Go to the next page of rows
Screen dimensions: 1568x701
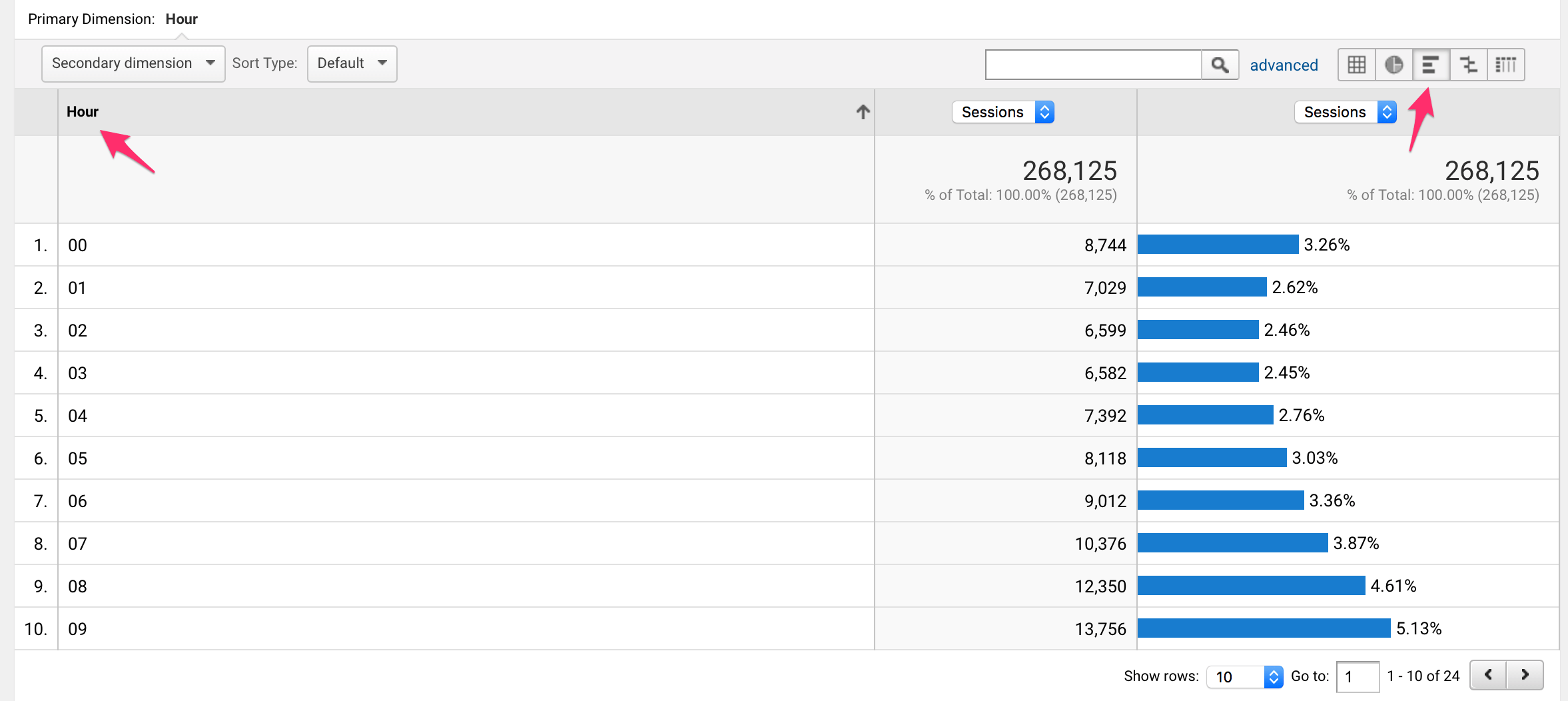pos(1525,675)
